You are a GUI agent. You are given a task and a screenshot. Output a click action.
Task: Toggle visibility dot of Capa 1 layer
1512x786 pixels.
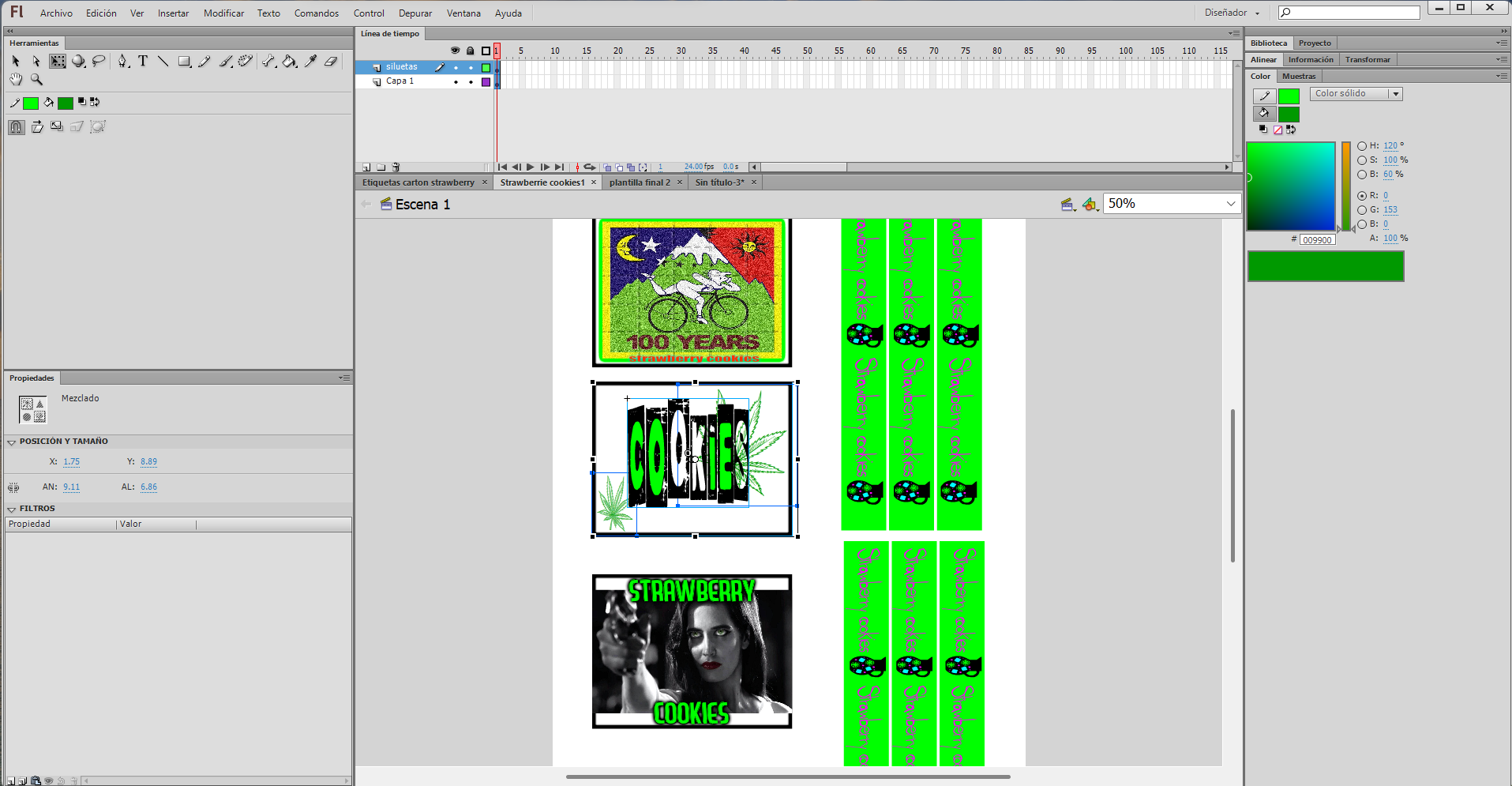[456, 81]
